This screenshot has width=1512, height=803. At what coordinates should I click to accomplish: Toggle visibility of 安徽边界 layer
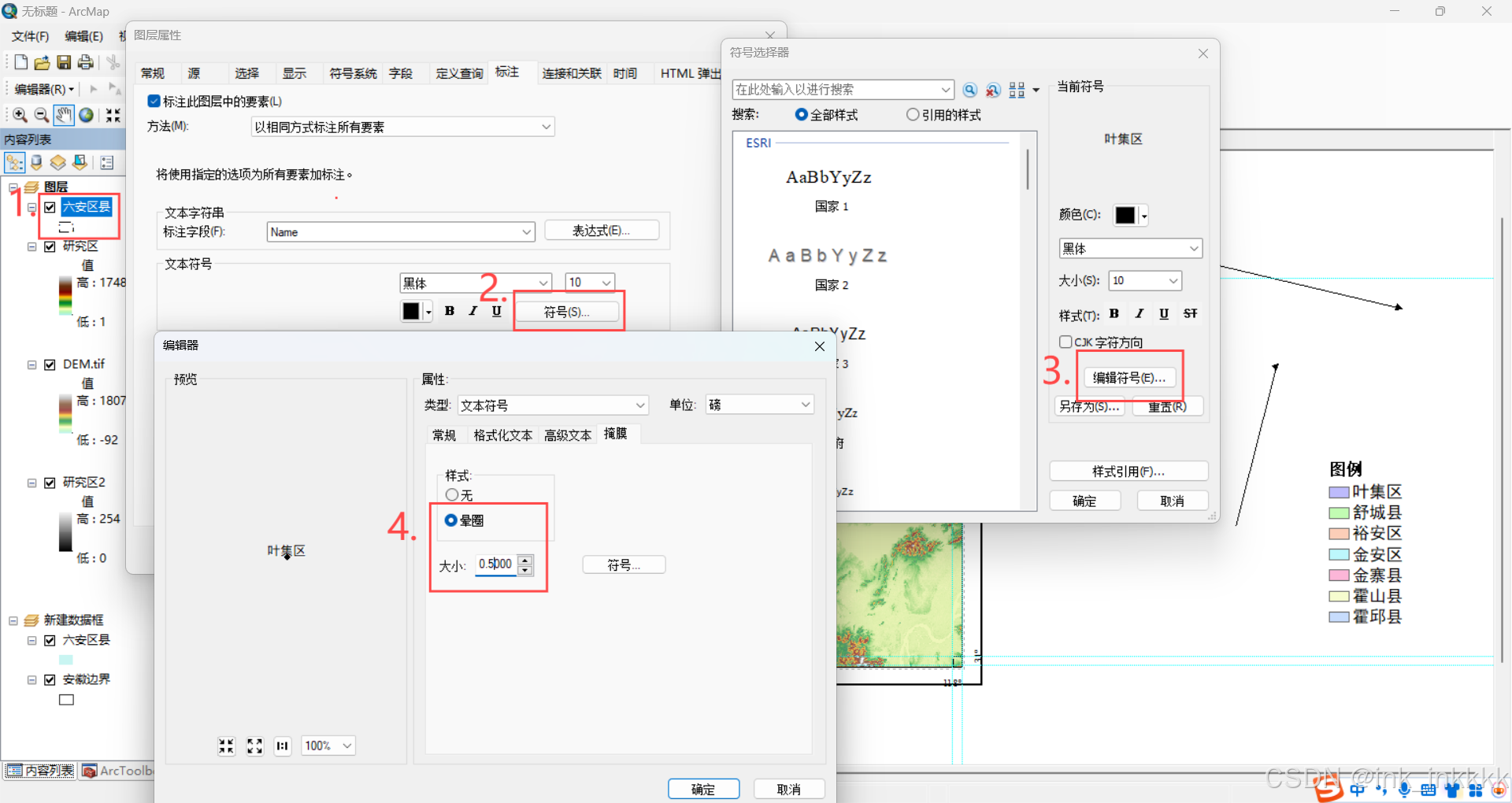tap(50, 679)
